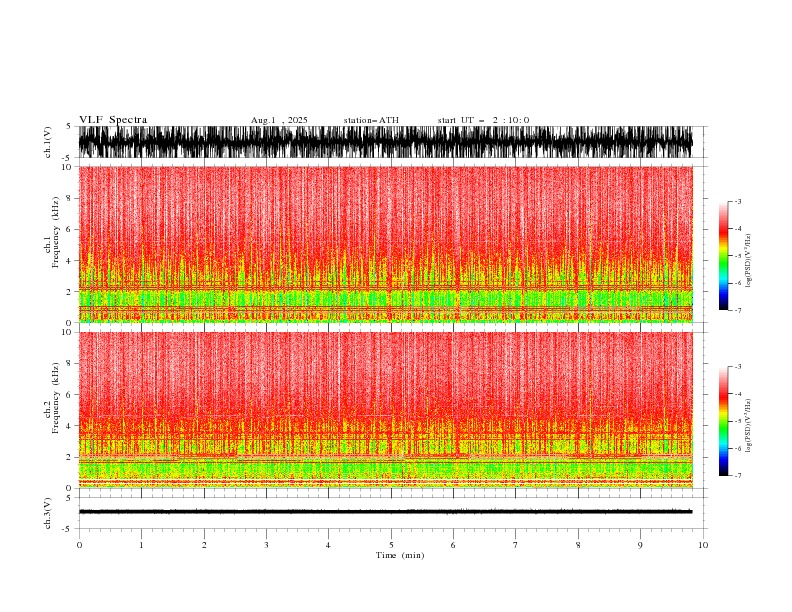Click the "10" kHz tick of ch.2 spectrogram

pyautogui.click(x=67, y=332)
